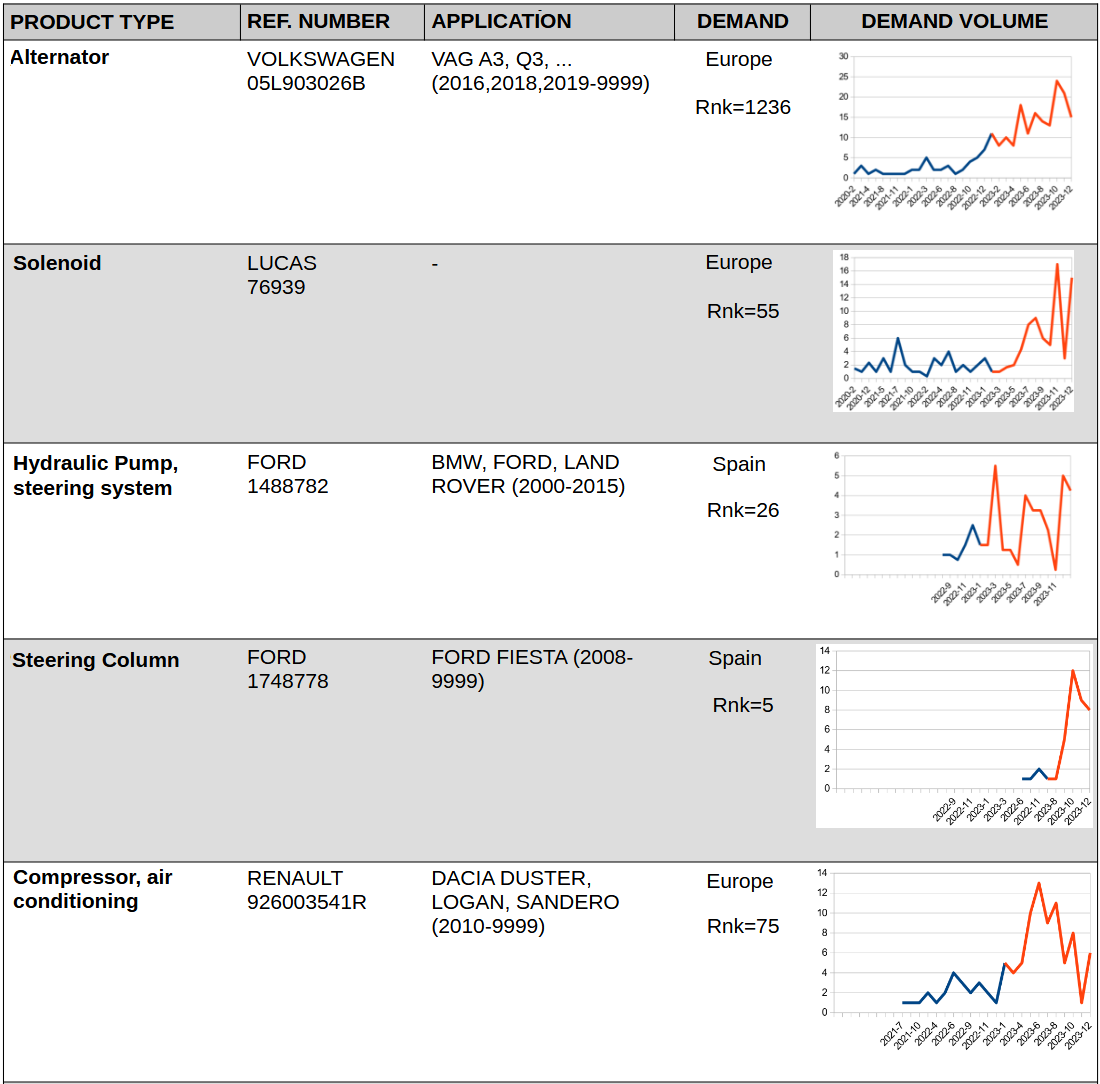Click the Rnk=75 demand rank
This screenshot has width=1100, height=1084.
743,926
